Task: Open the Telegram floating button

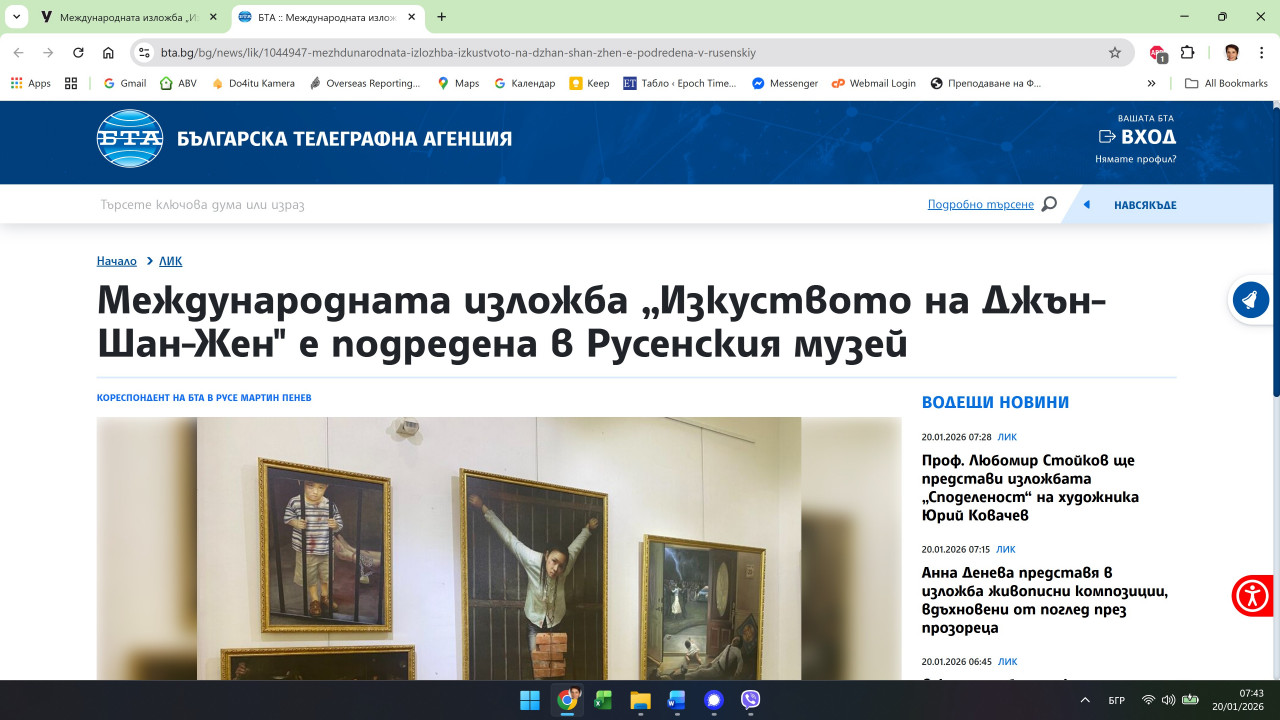Action: [1250, 299]
